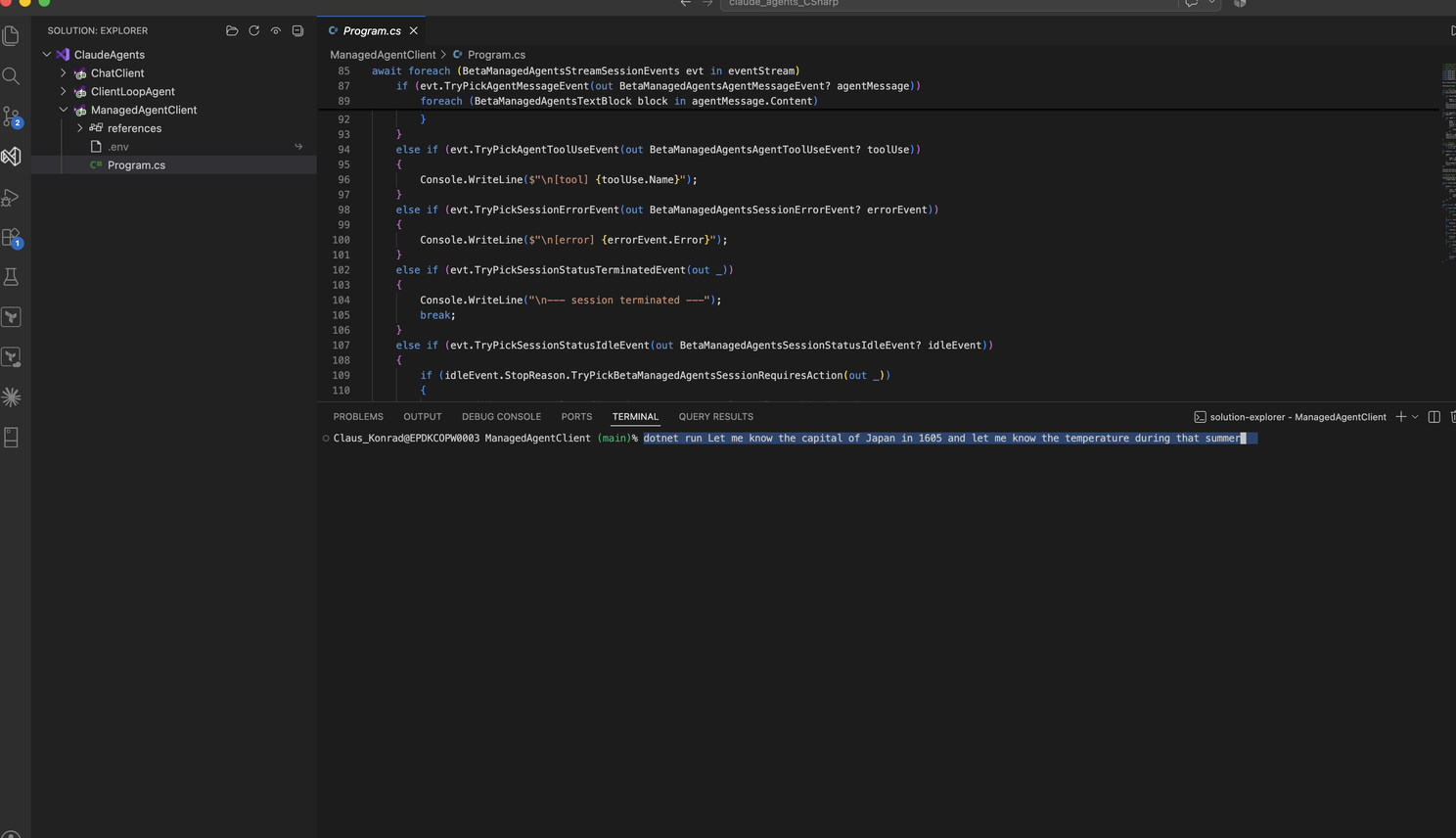The image size is (1456, 838).
Task: Open the Terraform Cloud activity bar icon
Action: coord(11,357)
